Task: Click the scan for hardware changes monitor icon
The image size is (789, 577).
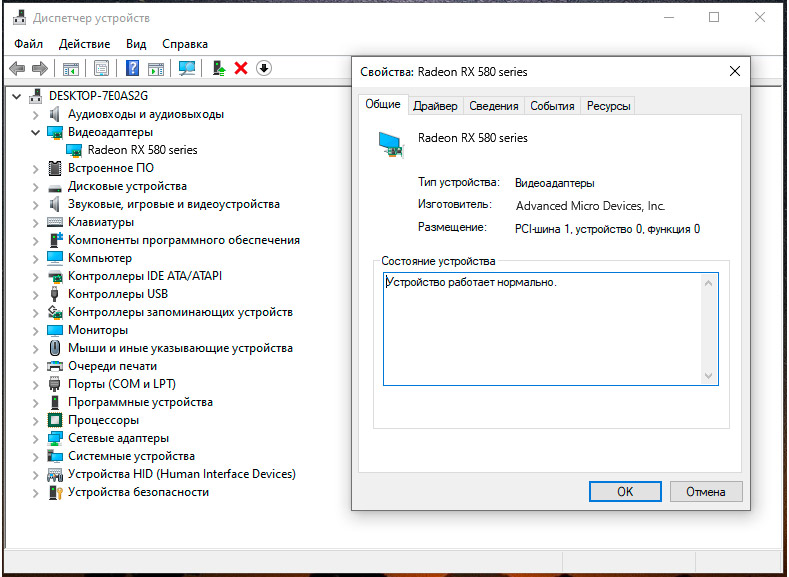Action: pyautogui.click(x=186, y=68)
